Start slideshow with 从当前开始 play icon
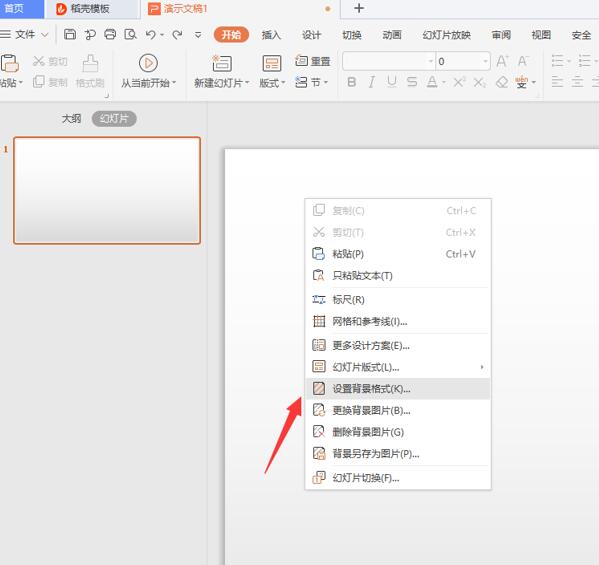This screenshot has width=599, height=565. tap(148, 63)
